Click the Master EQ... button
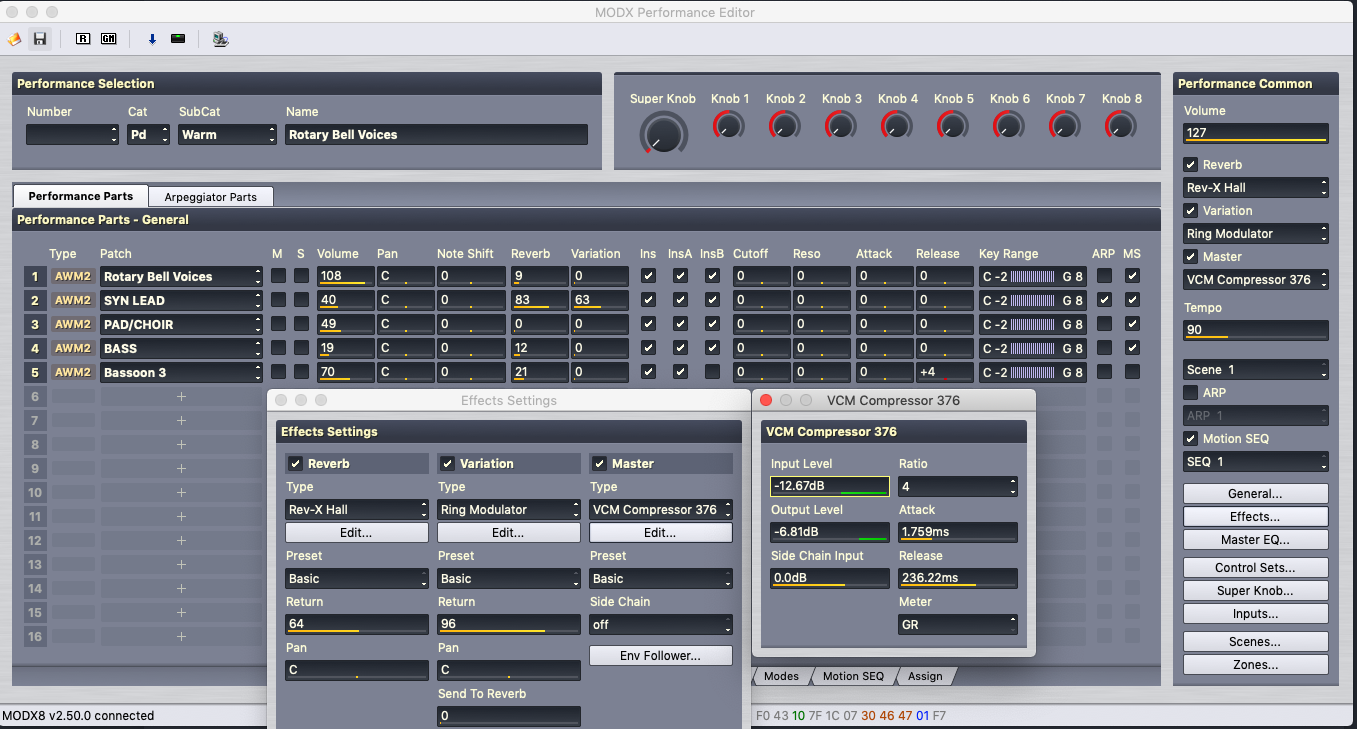 pos(1256,540)
